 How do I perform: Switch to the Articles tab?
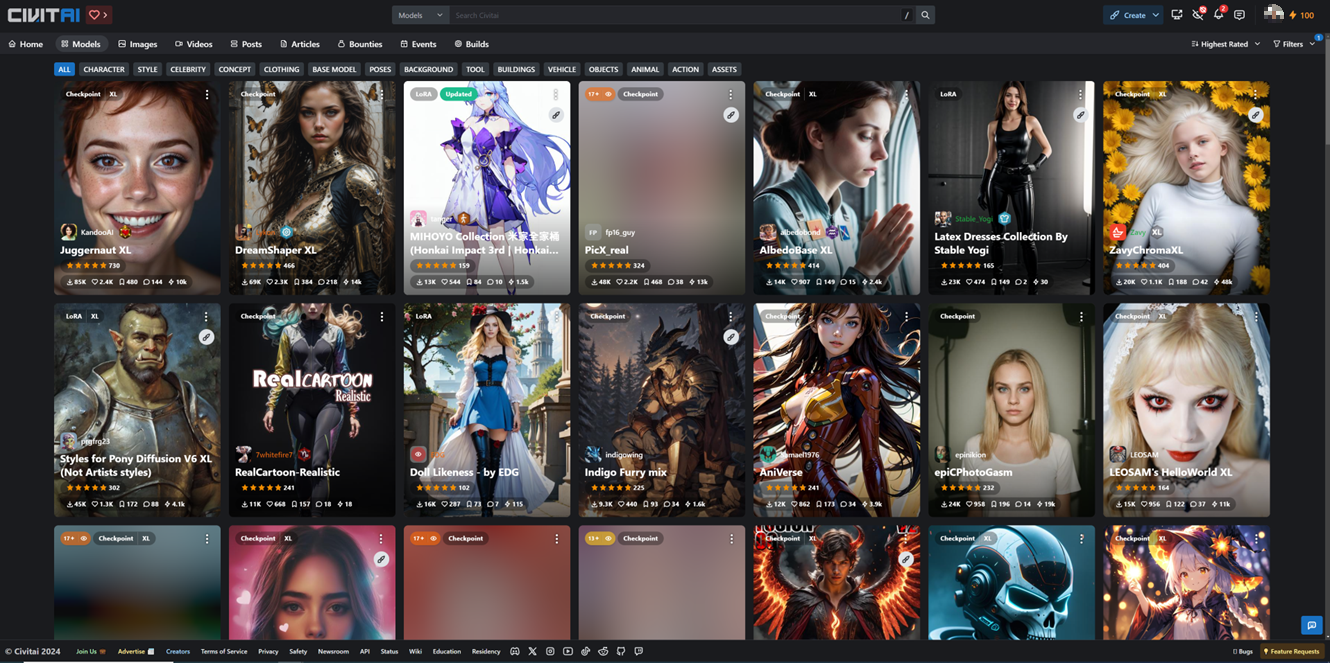(x=300, y=44)
